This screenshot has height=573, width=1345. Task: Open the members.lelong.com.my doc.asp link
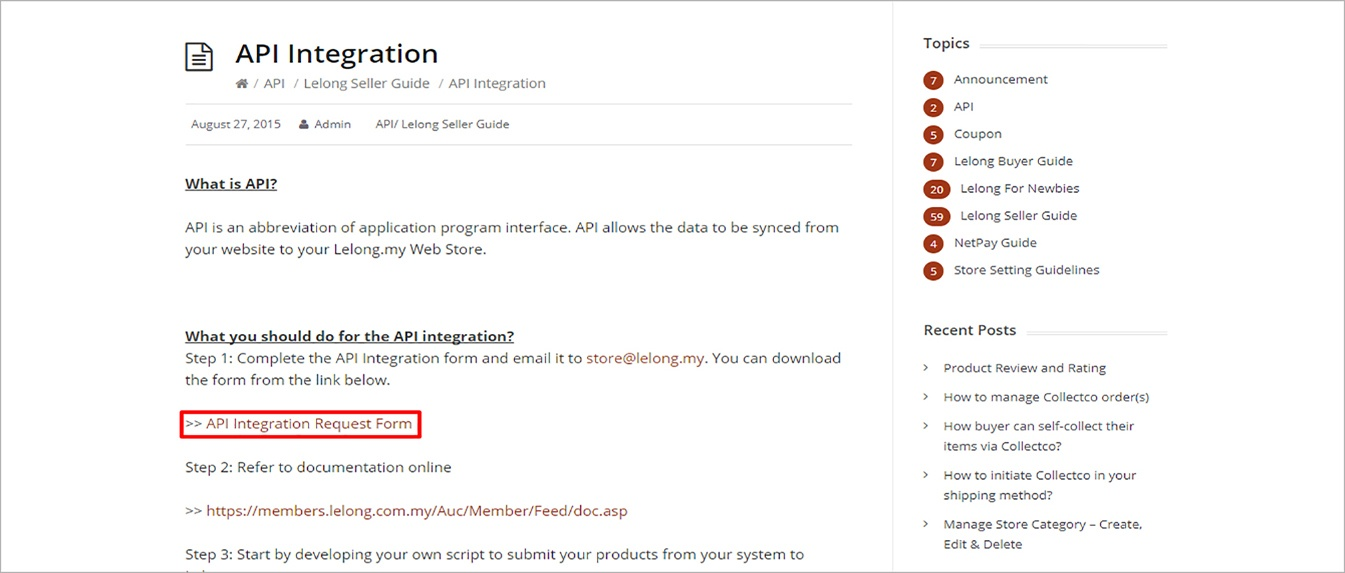pyautogui.click(x=417, y=511)
